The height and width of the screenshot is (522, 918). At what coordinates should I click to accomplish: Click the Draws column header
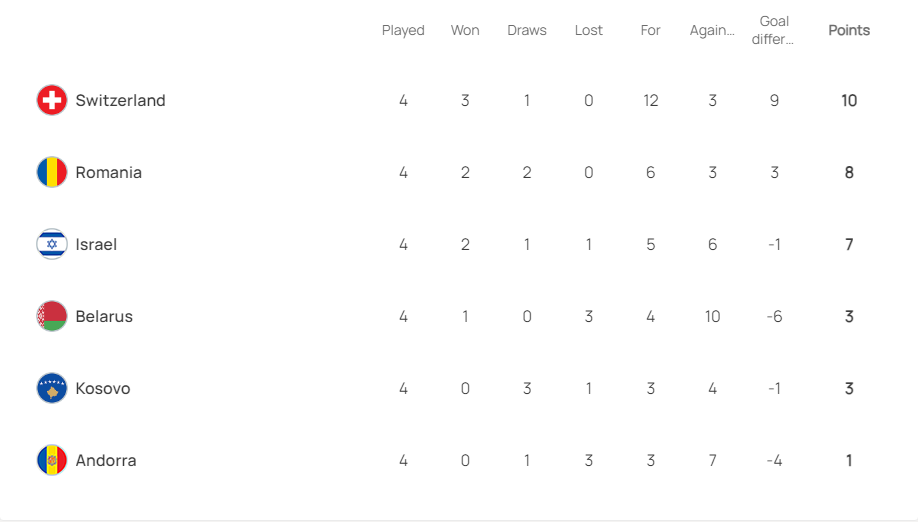coord(527,30)
